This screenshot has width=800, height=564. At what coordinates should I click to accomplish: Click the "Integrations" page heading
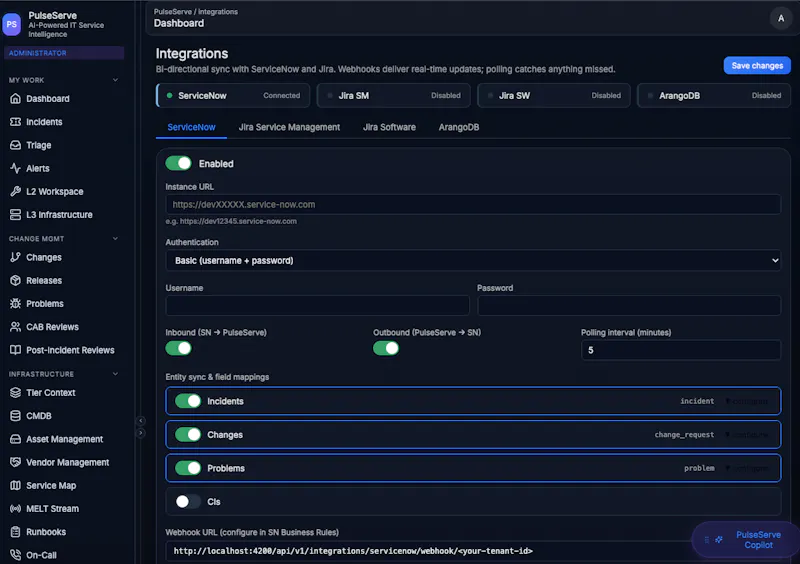click(x=192, y=54)
